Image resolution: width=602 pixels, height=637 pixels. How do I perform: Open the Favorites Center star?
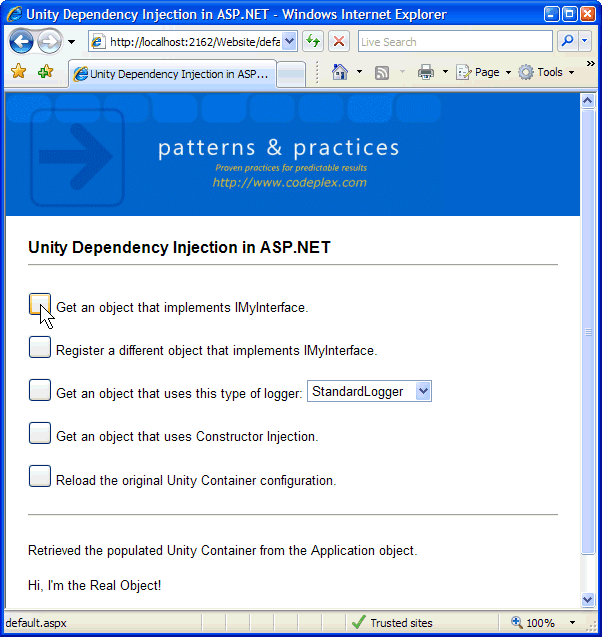click(19, 72)
